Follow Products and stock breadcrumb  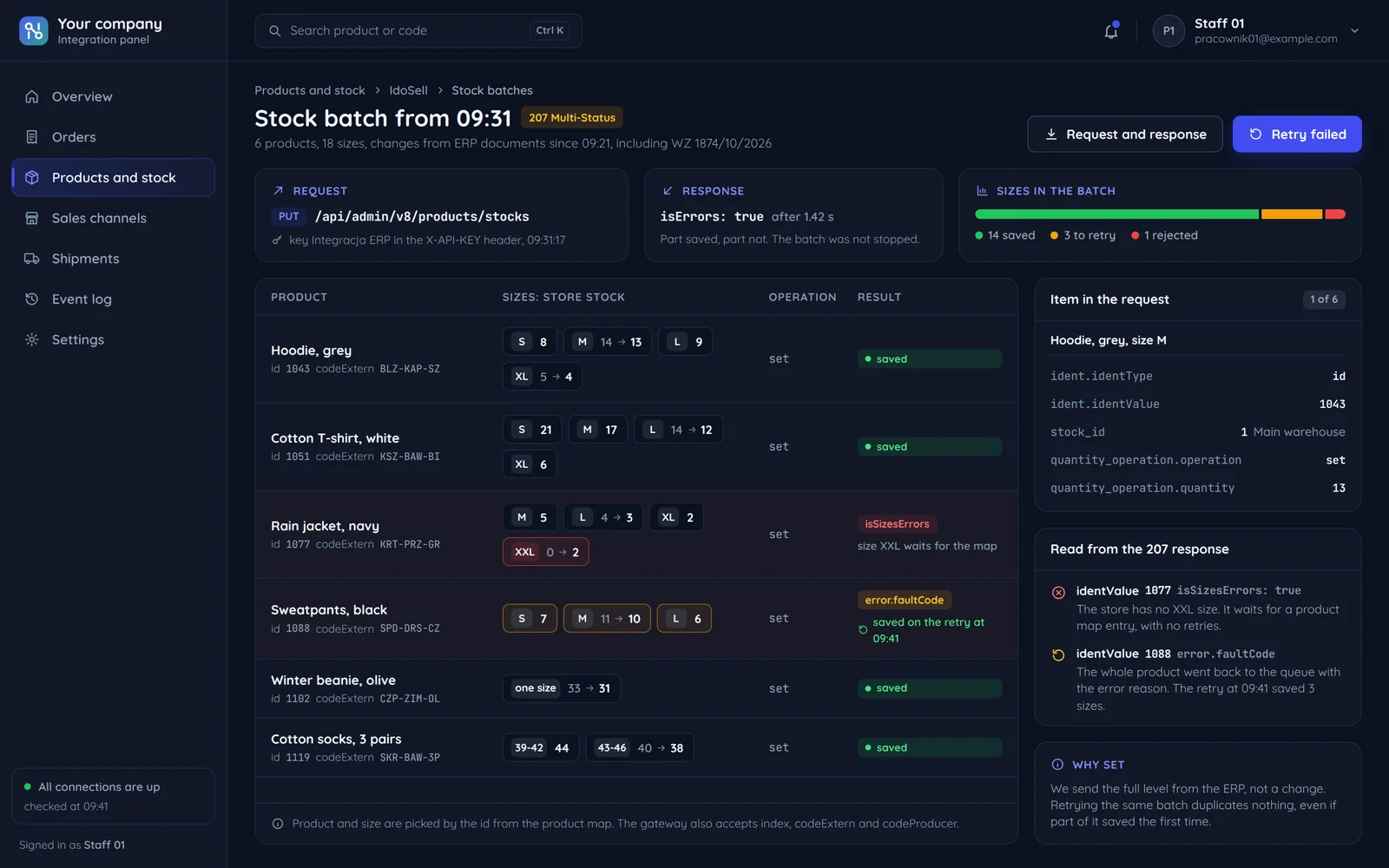coord(310,90)
